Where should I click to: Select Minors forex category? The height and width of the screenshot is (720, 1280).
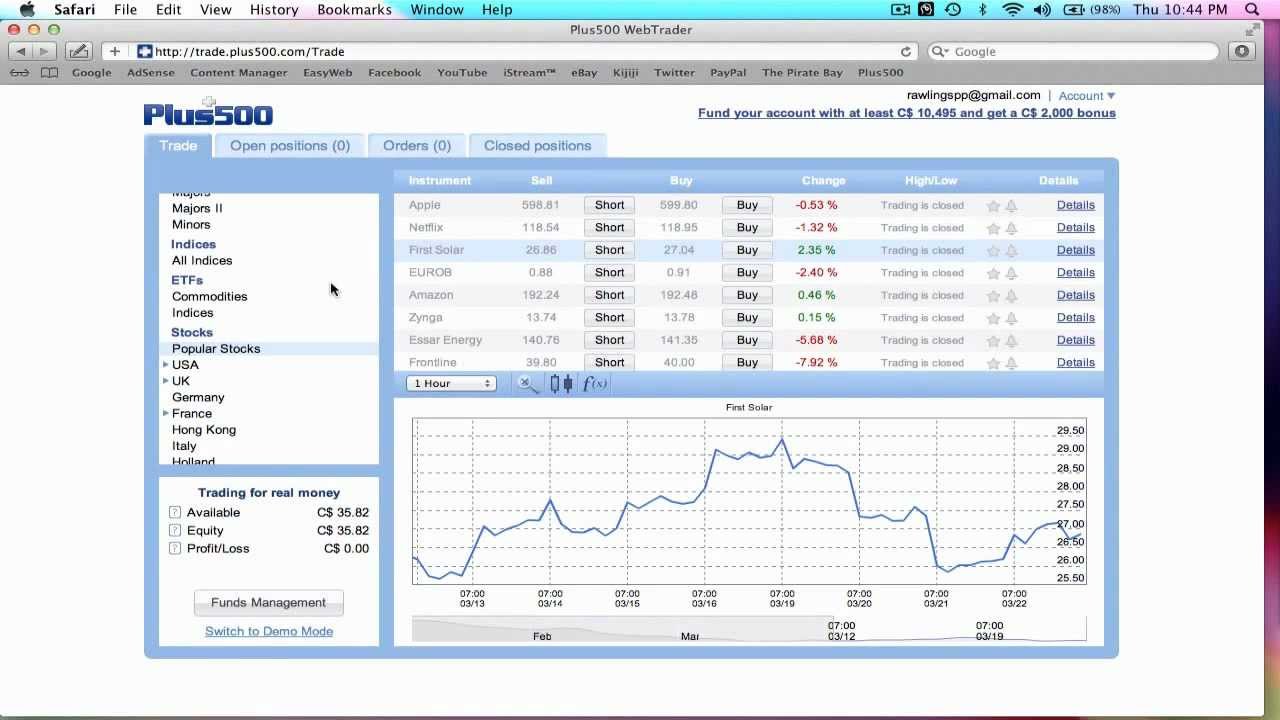click(x=191, y=225)
